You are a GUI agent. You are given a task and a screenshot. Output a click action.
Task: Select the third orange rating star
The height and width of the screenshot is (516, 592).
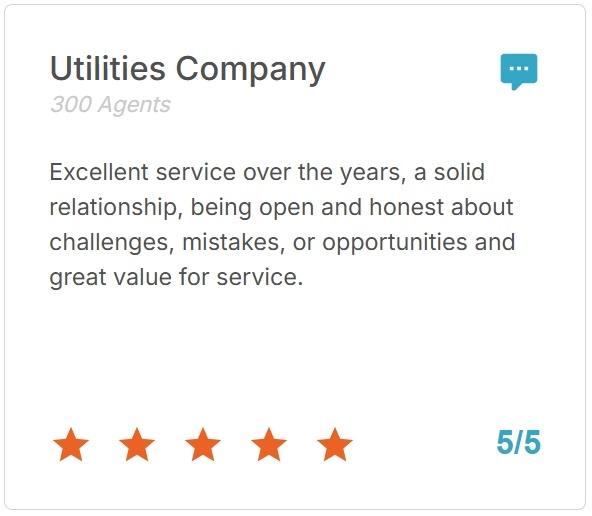point(203,444)
